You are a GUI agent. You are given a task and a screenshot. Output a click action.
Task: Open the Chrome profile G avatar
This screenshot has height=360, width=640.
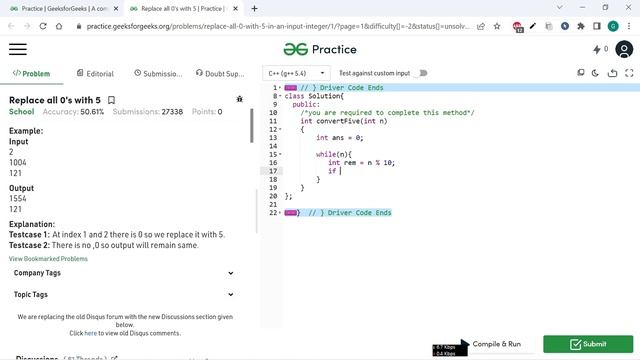pyautogui.click(x=613, y=26)
